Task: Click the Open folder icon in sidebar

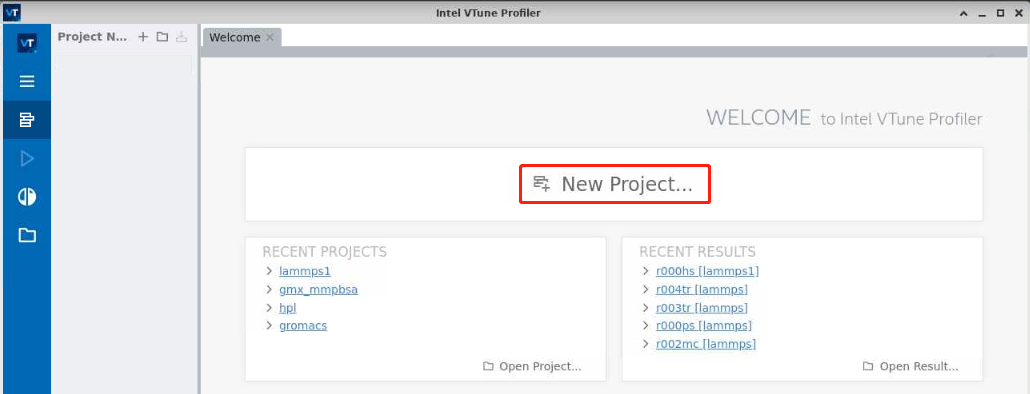Action: [x=27, y=235]
